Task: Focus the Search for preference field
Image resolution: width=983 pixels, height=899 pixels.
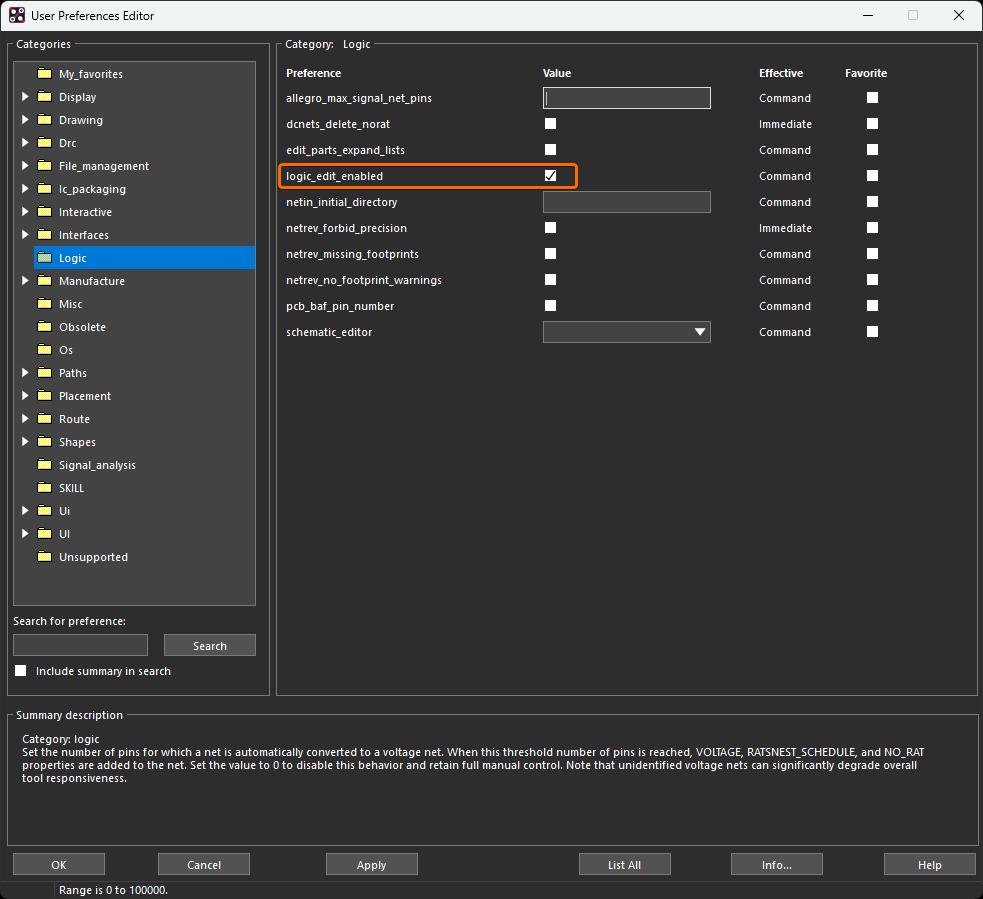Action: [x=80, y=645]
